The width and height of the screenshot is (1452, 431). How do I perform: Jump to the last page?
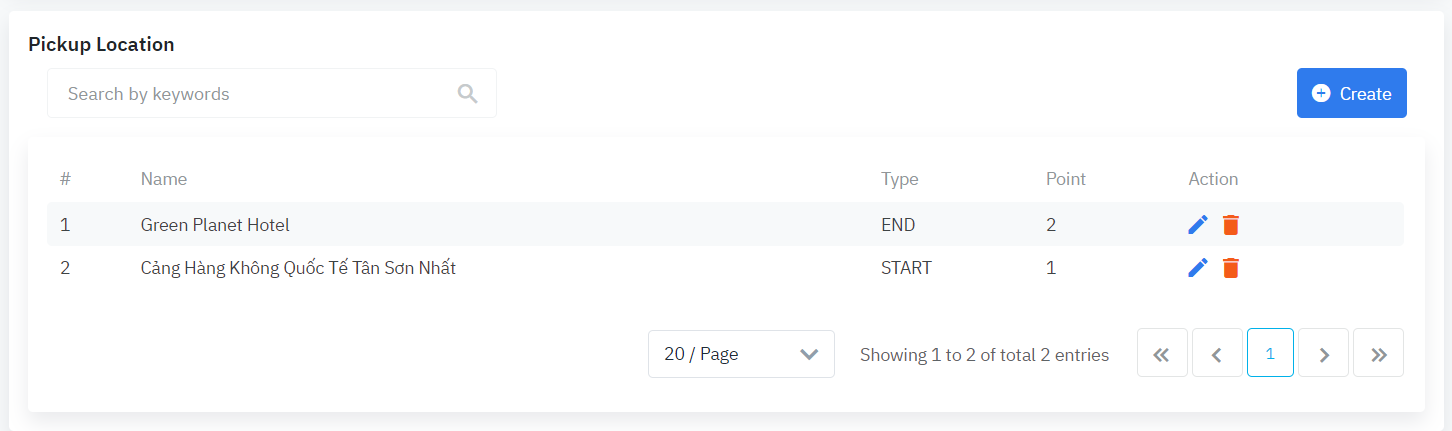coord(1378,353)
